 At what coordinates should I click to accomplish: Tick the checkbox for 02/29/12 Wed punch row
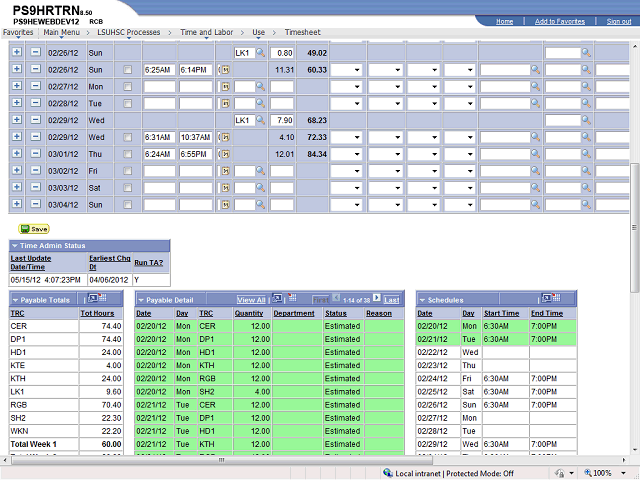(x=128, y=137)
